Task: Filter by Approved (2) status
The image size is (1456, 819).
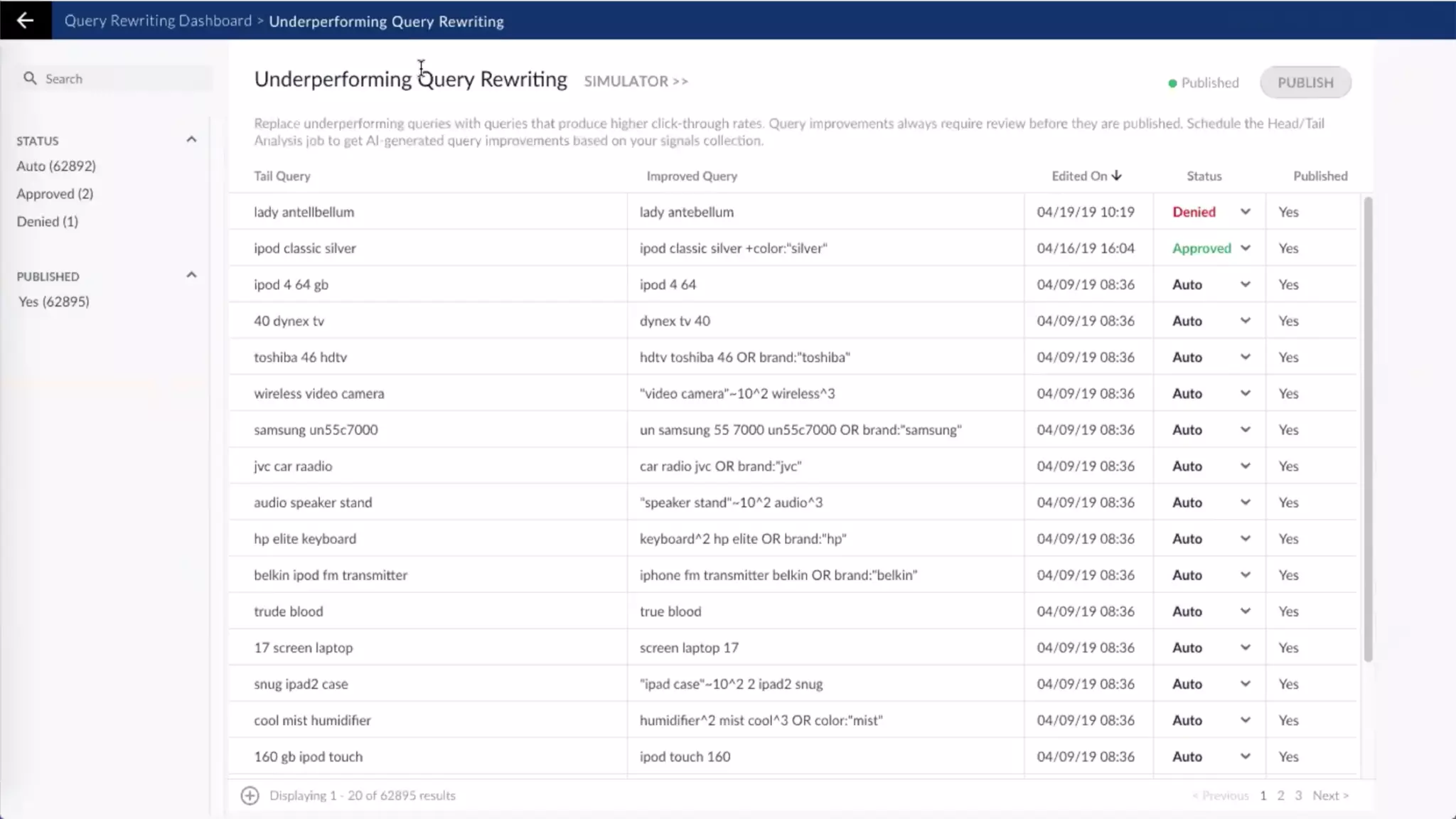Action: pyautogui.click(x=55, y=193)
